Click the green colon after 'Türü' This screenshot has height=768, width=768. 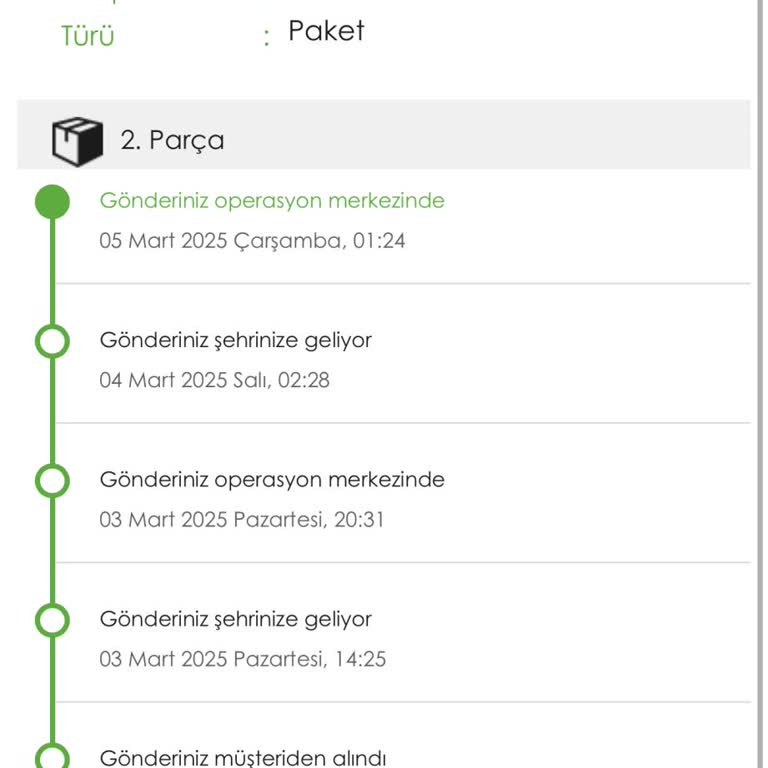point(267,39)
